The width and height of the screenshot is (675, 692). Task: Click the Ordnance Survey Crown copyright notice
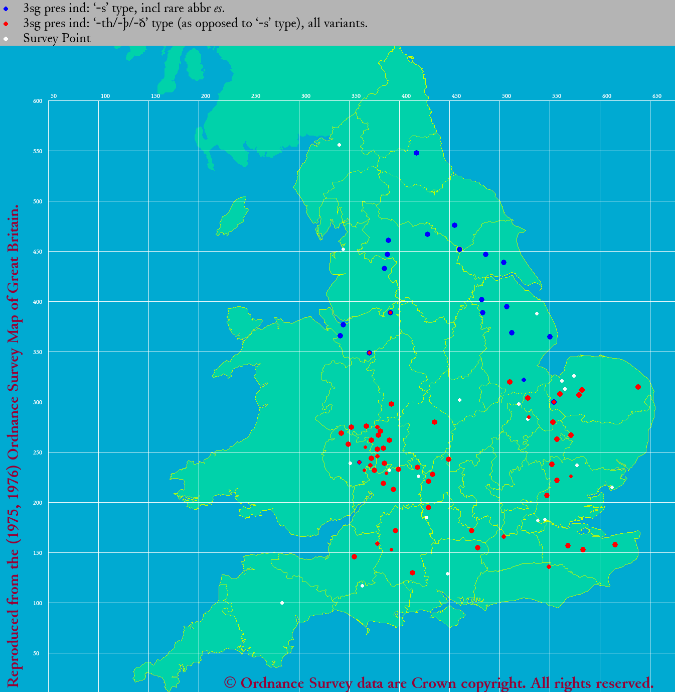(x=438, y=682)
